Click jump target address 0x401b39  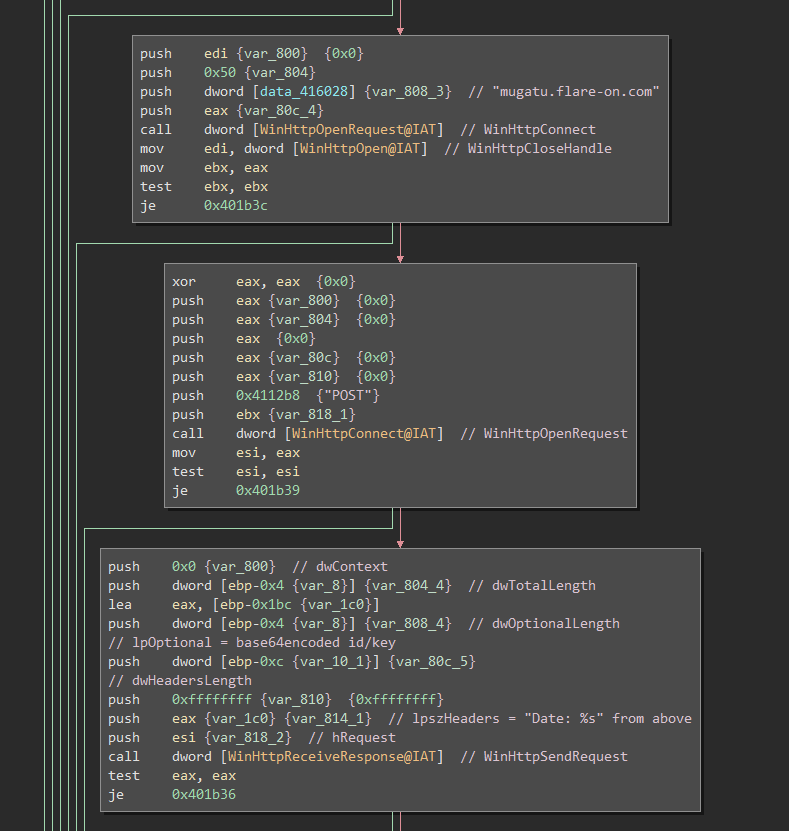pos(268,490)
